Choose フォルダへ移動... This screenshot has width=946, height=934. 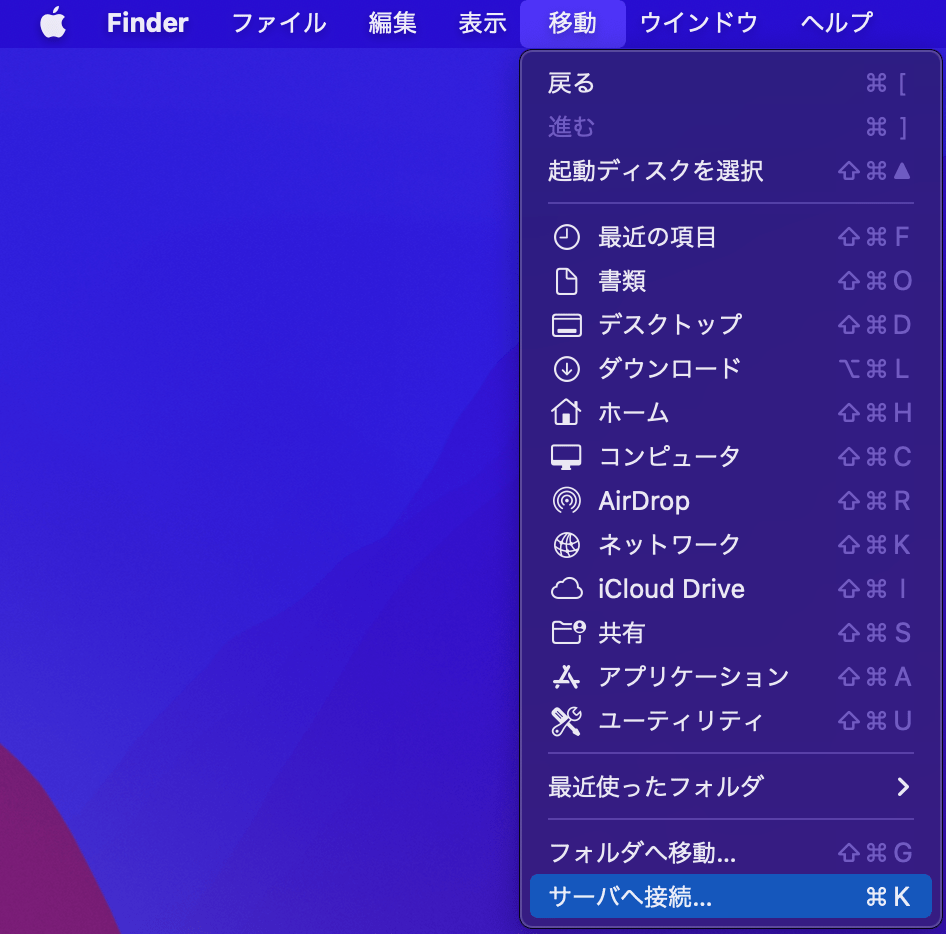pos(731,853)
